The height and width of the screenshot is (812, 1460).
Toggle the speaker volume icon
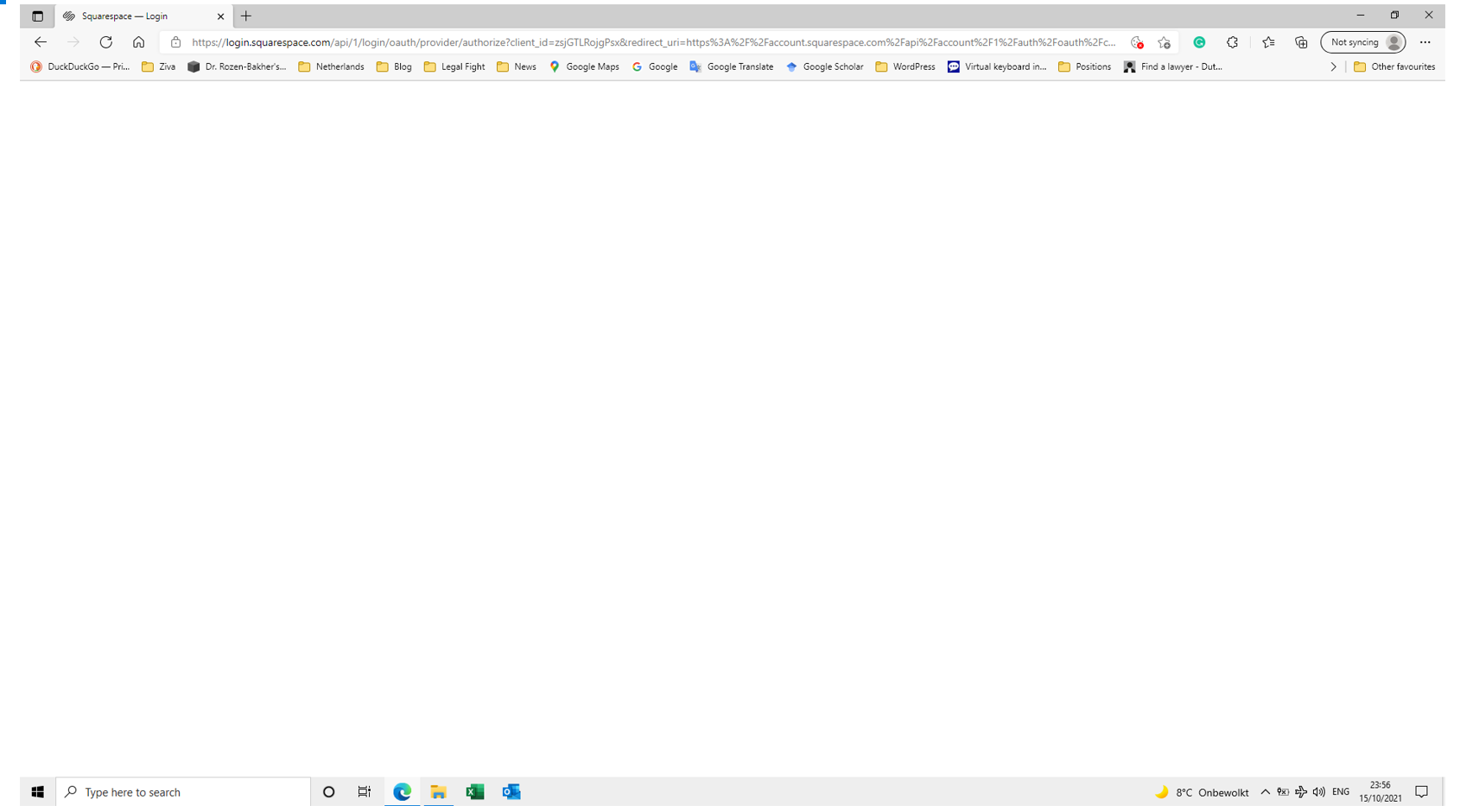point(1319,791)
